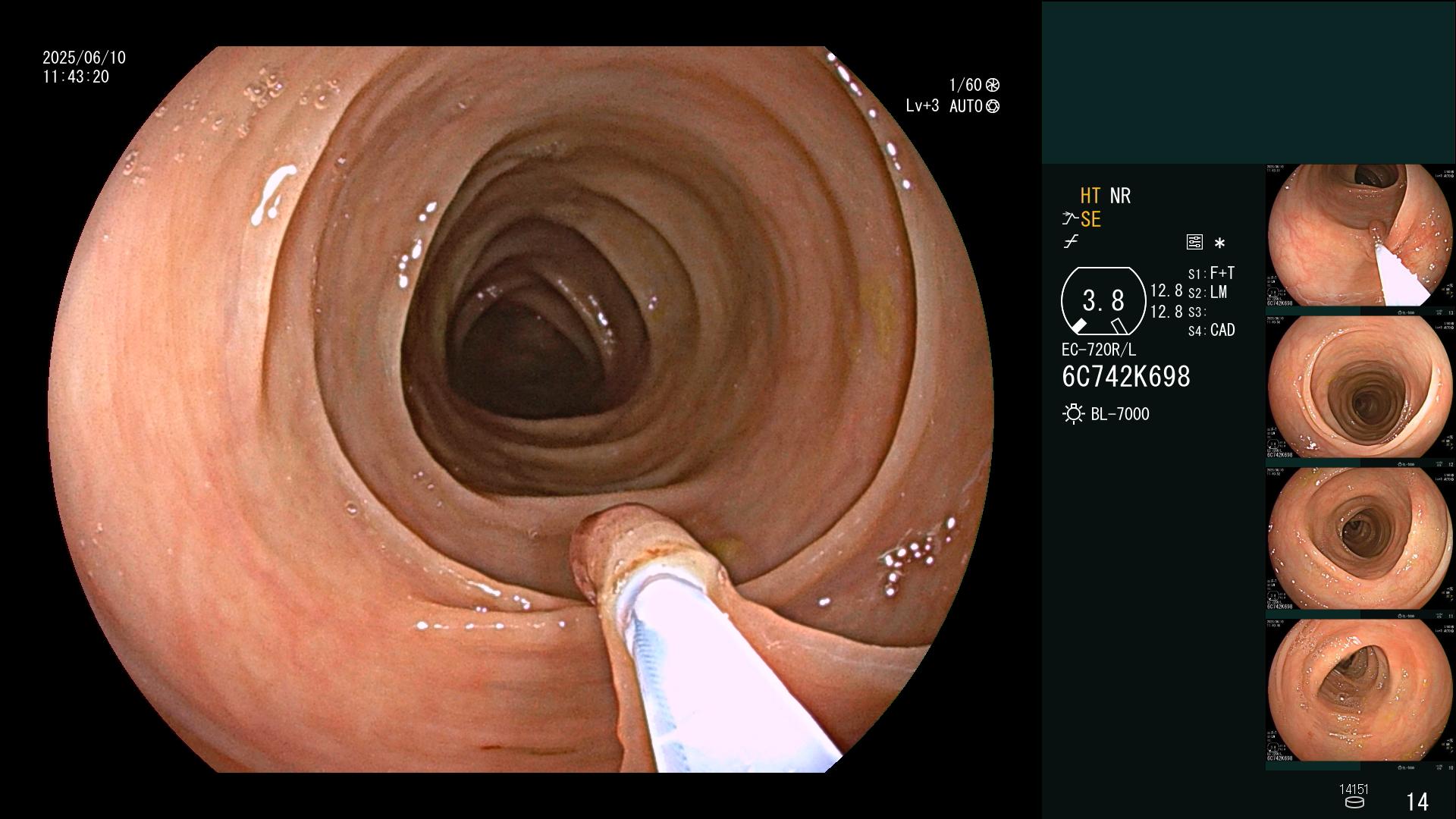Click the S2: LM switch assignment
The height and width of the screenshot is (819, 1456).
1207,292
